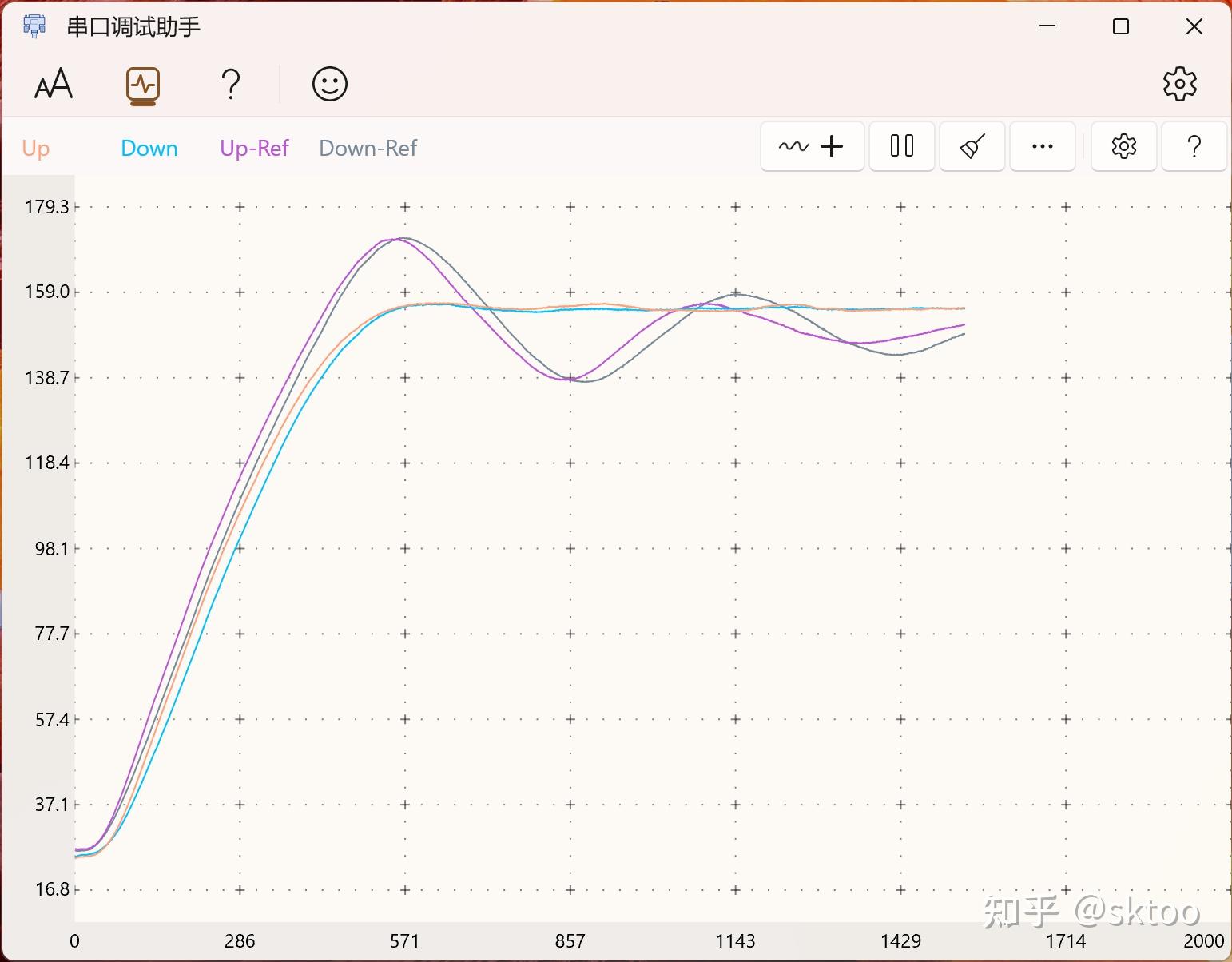Screen dimensions: 1232x962
Task: Click the serial assistant app icon in title bar
Action: tap(34, 26)
